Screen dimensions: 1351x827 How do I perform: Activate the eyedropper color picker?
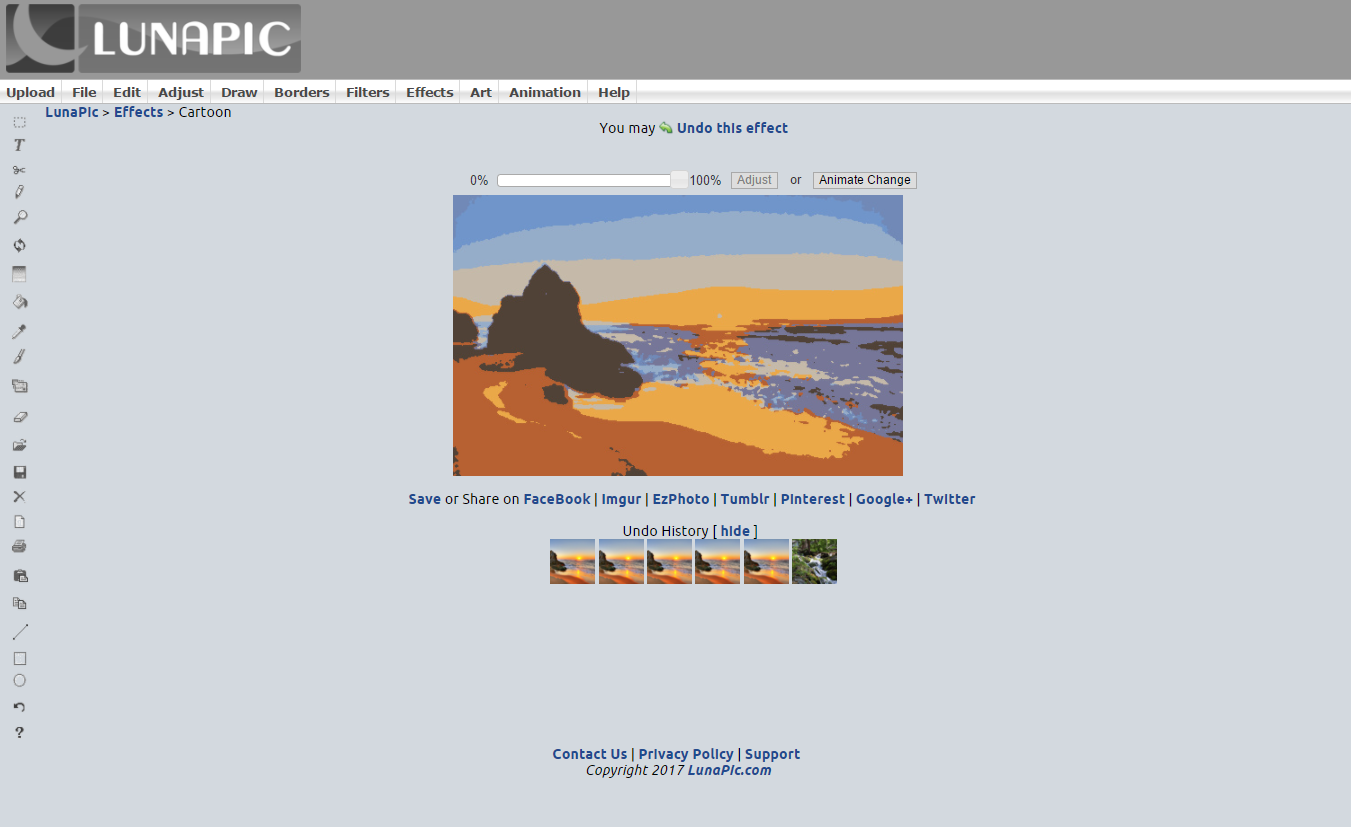click(x=19, y=331)
